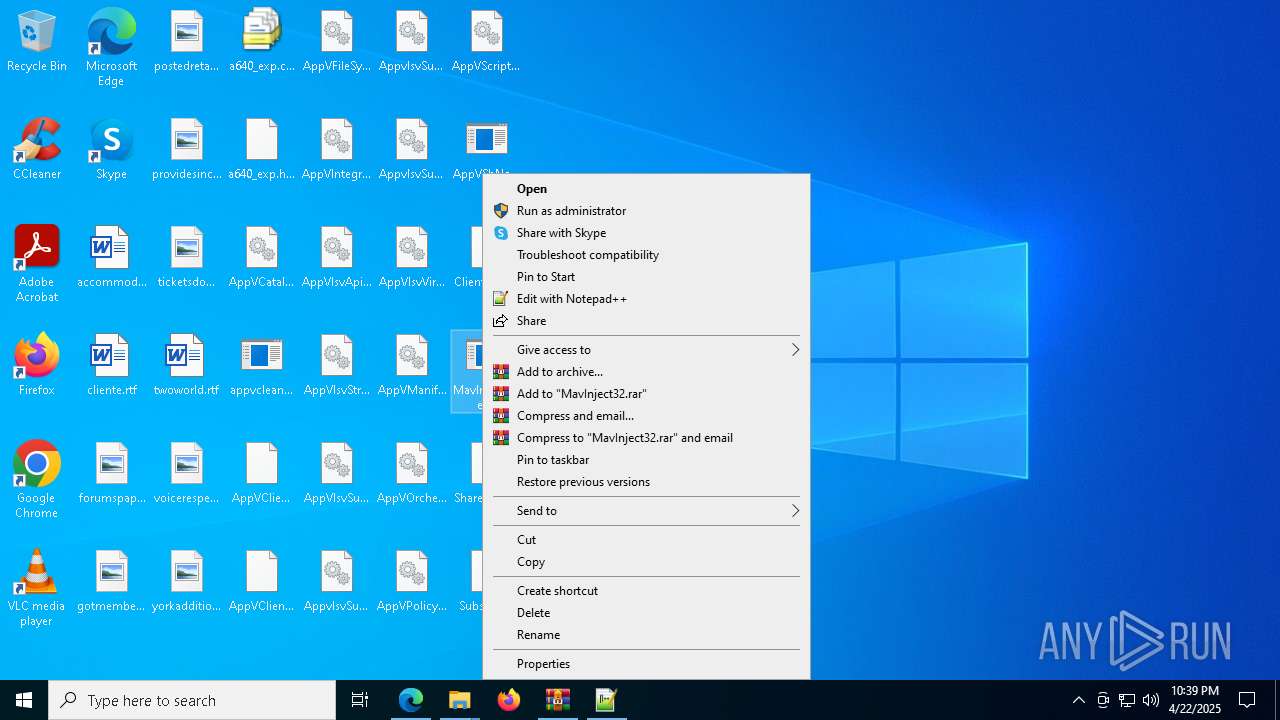Choose Add to "MavInject32.rar"

pos(646,394)
